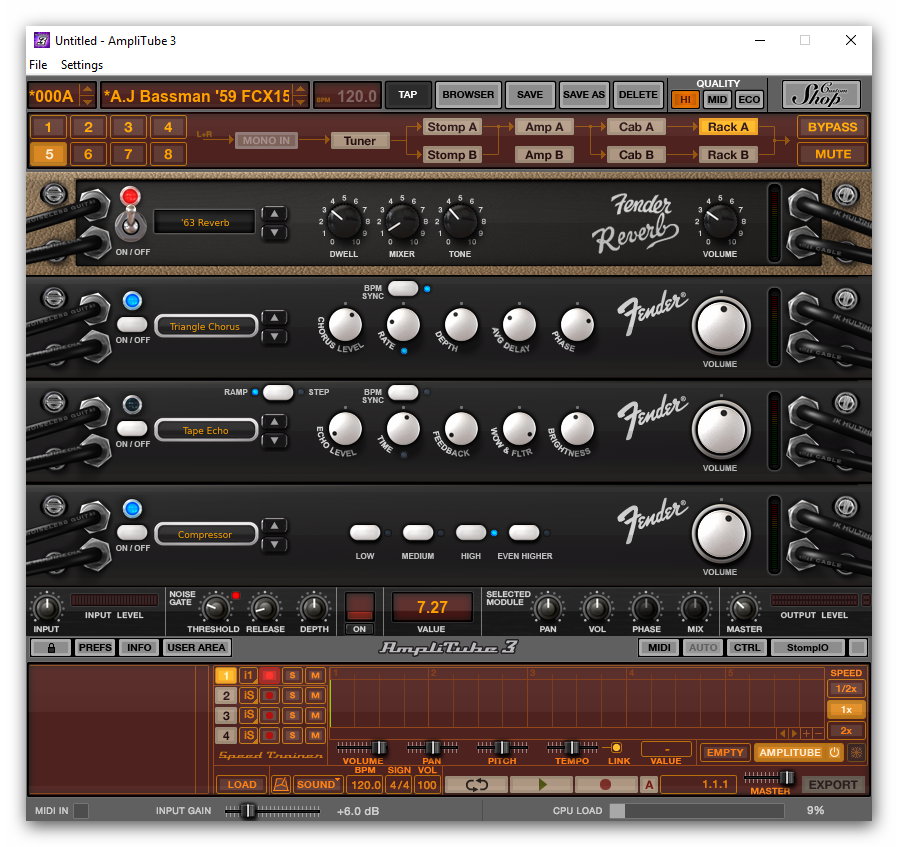
Task: Start playback with the green play button
Action: tap(542, 784)
